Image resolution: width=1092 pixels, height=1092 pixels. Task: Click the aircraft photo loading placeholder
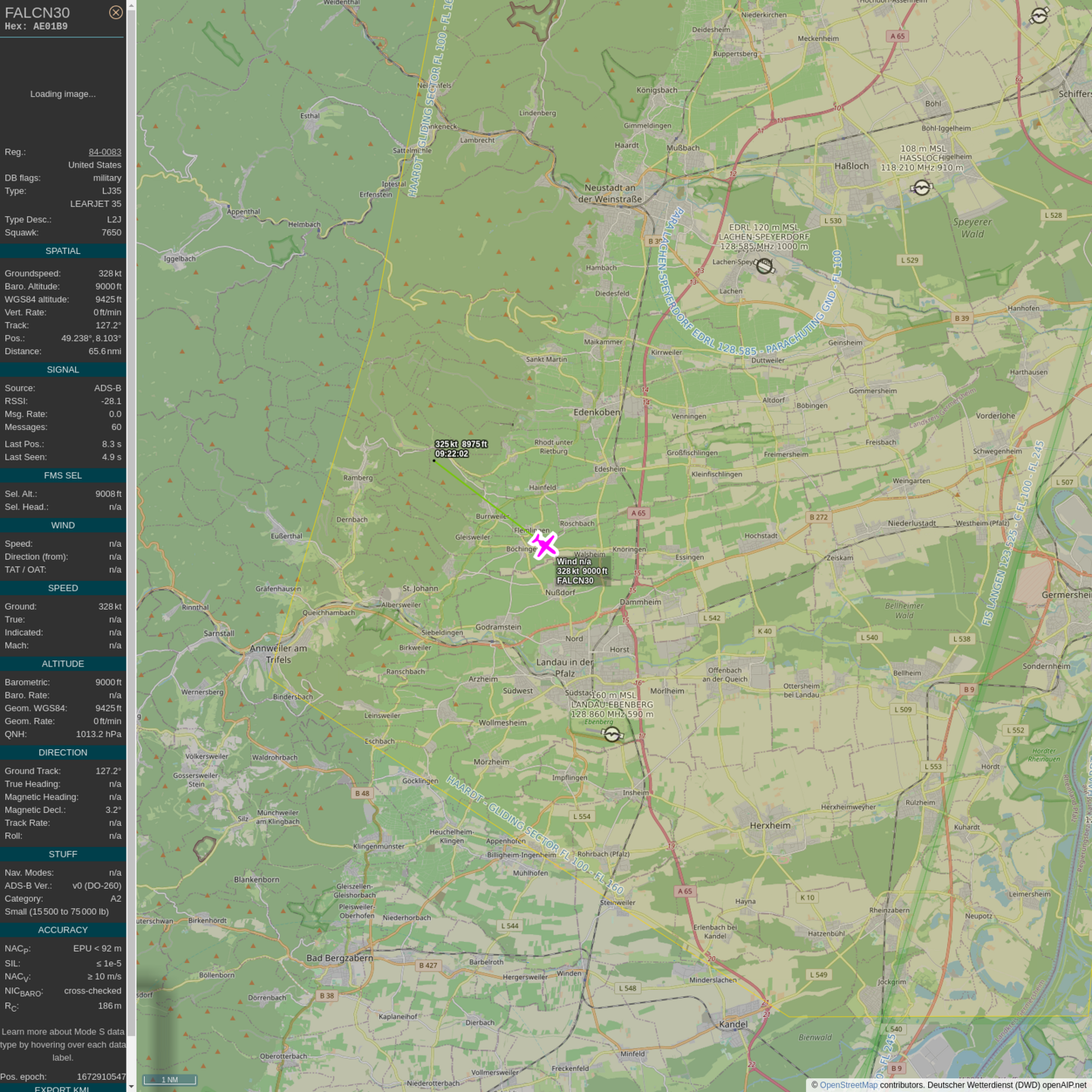(63, 94)
